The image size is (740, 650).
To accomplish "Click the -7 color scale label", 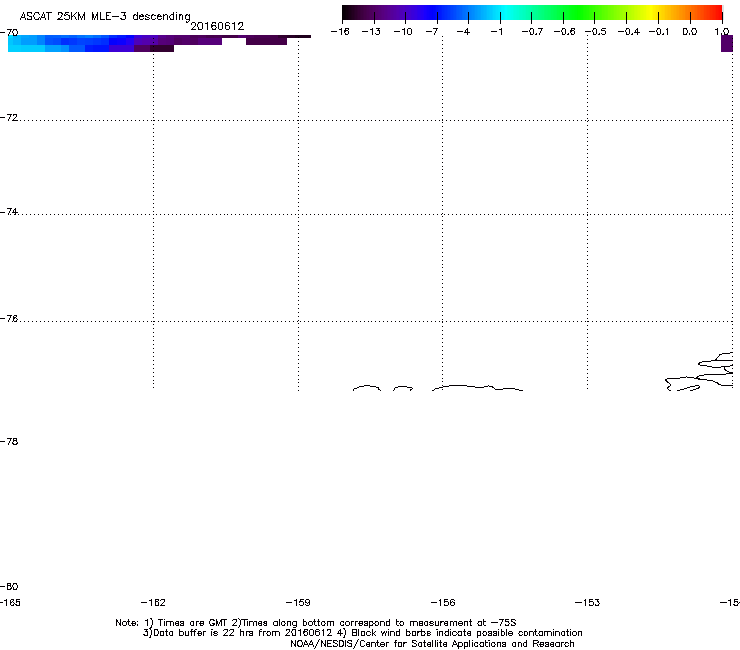I will 432,32.
